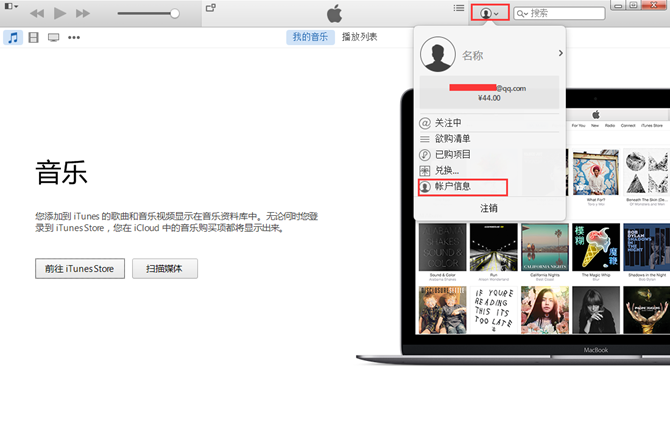Click the fast-forward next track button
Viewport: 670px width, 442px height.
tap(82, 14)
